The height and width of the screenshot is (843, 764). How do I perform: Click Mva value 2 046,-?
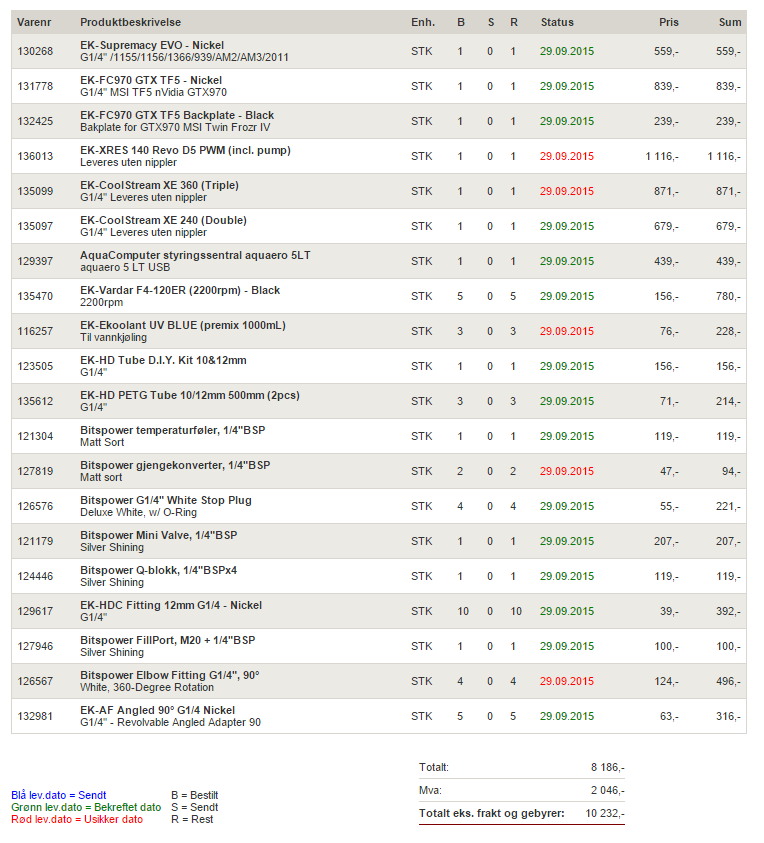coord(608,790)
